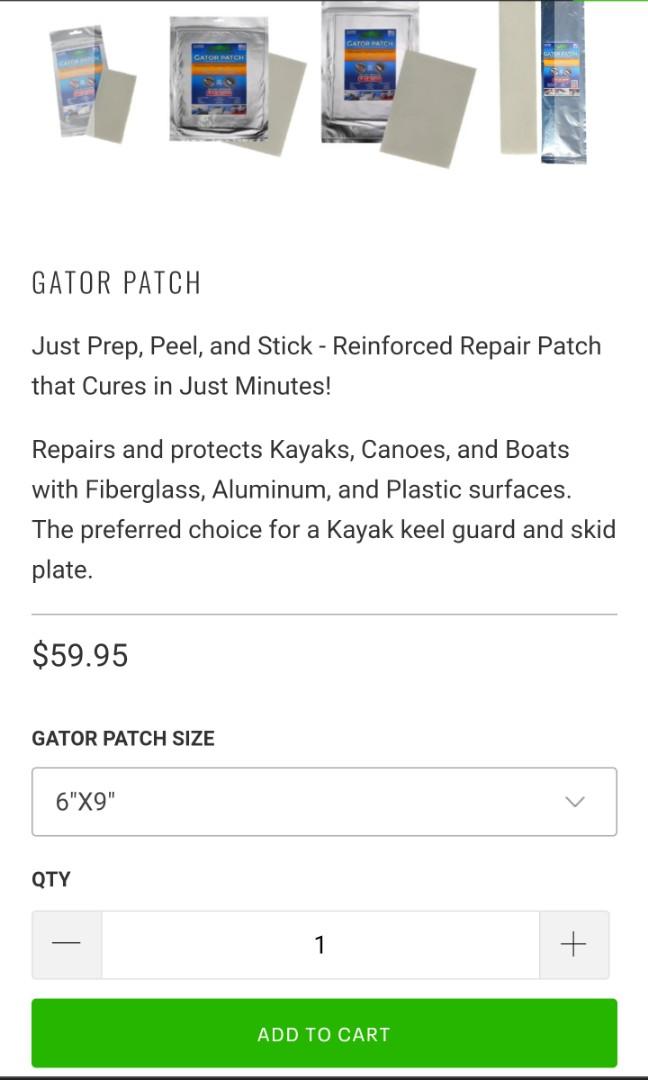Decrease quantity with the minus stepper

(x=66, y=944)
